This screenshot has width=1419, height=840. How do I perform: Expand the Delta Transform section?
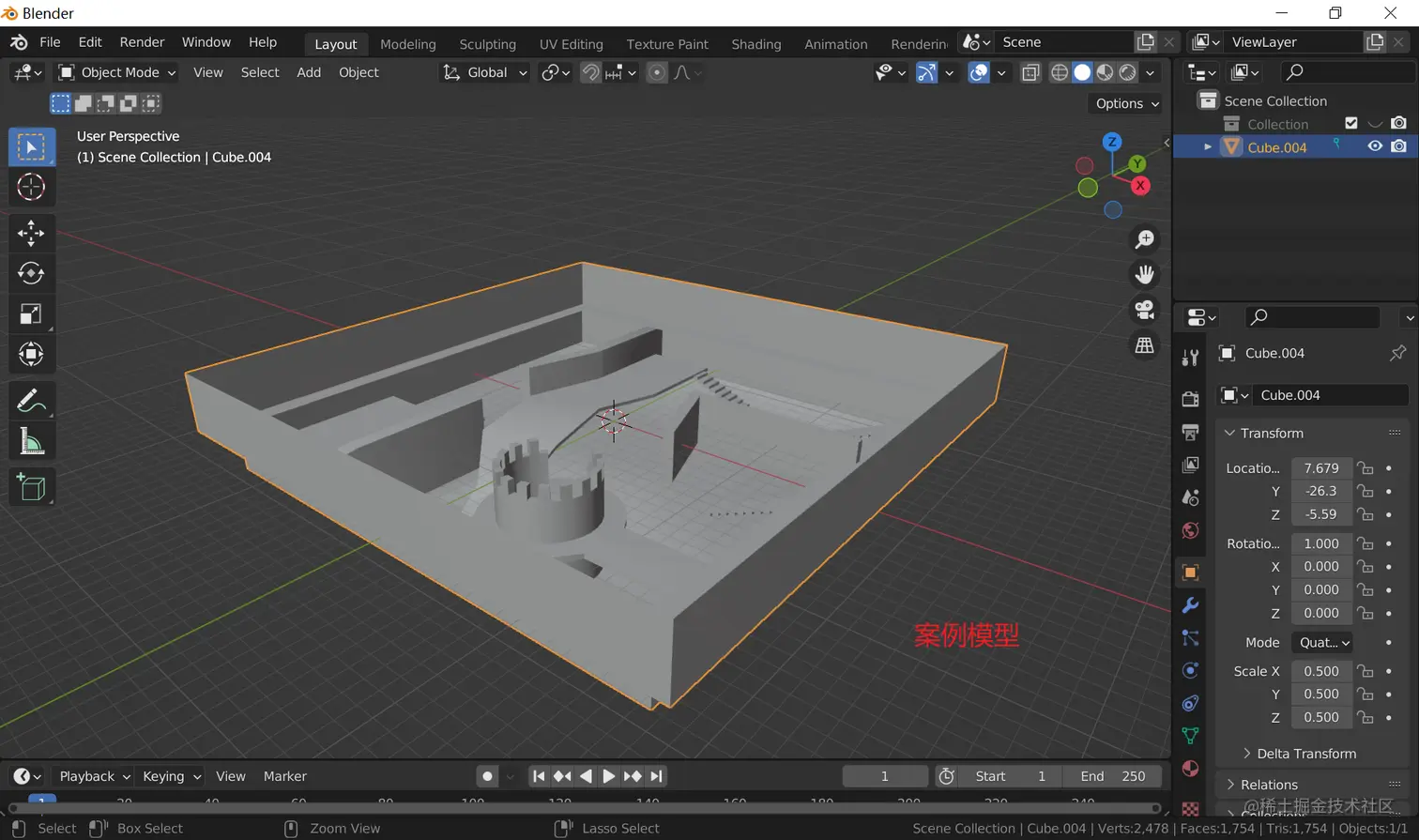click(1305, 754)
